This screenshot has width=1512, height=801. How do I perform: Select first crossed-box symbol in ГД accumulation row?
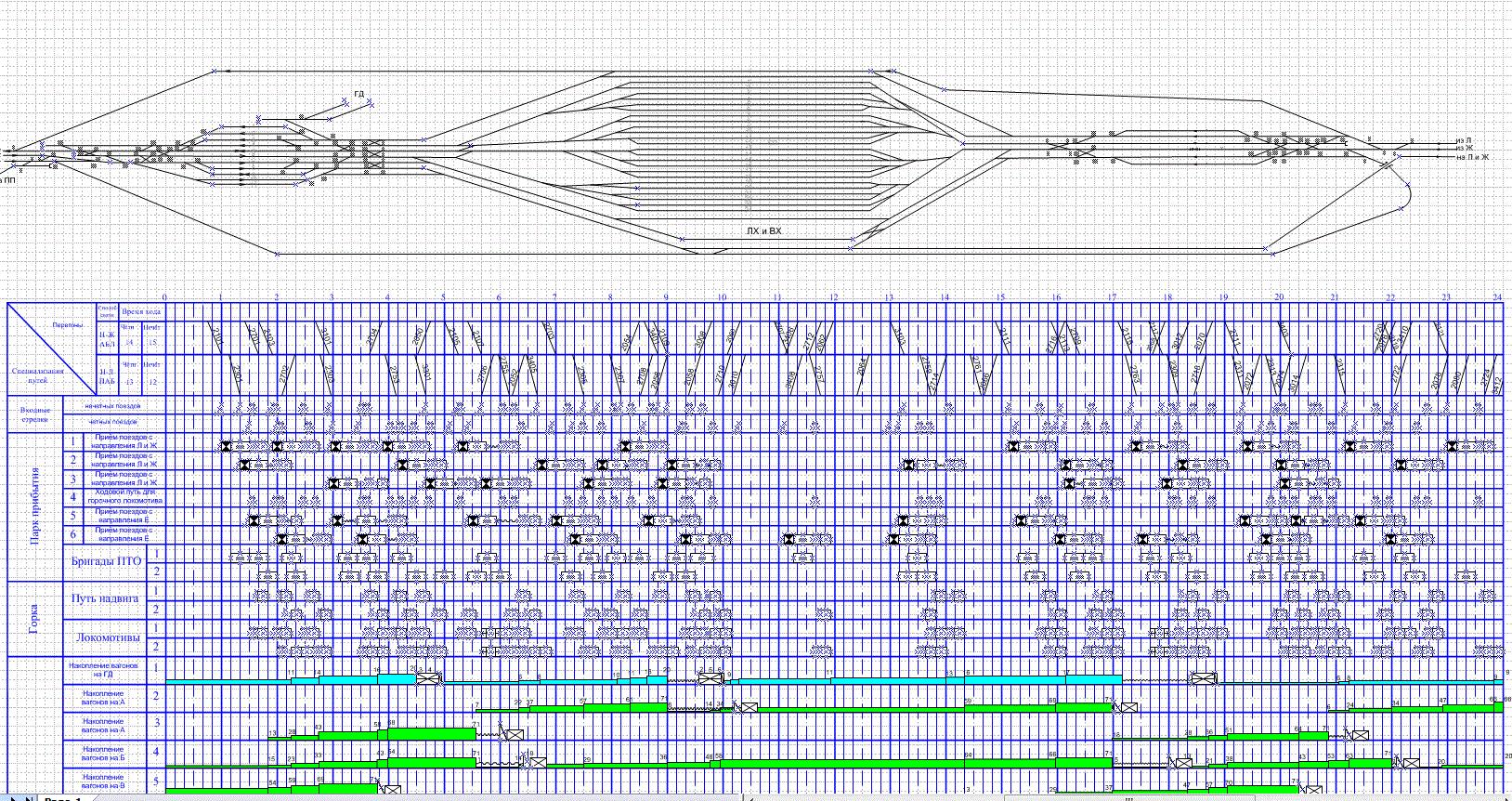[x=428, y=679]
